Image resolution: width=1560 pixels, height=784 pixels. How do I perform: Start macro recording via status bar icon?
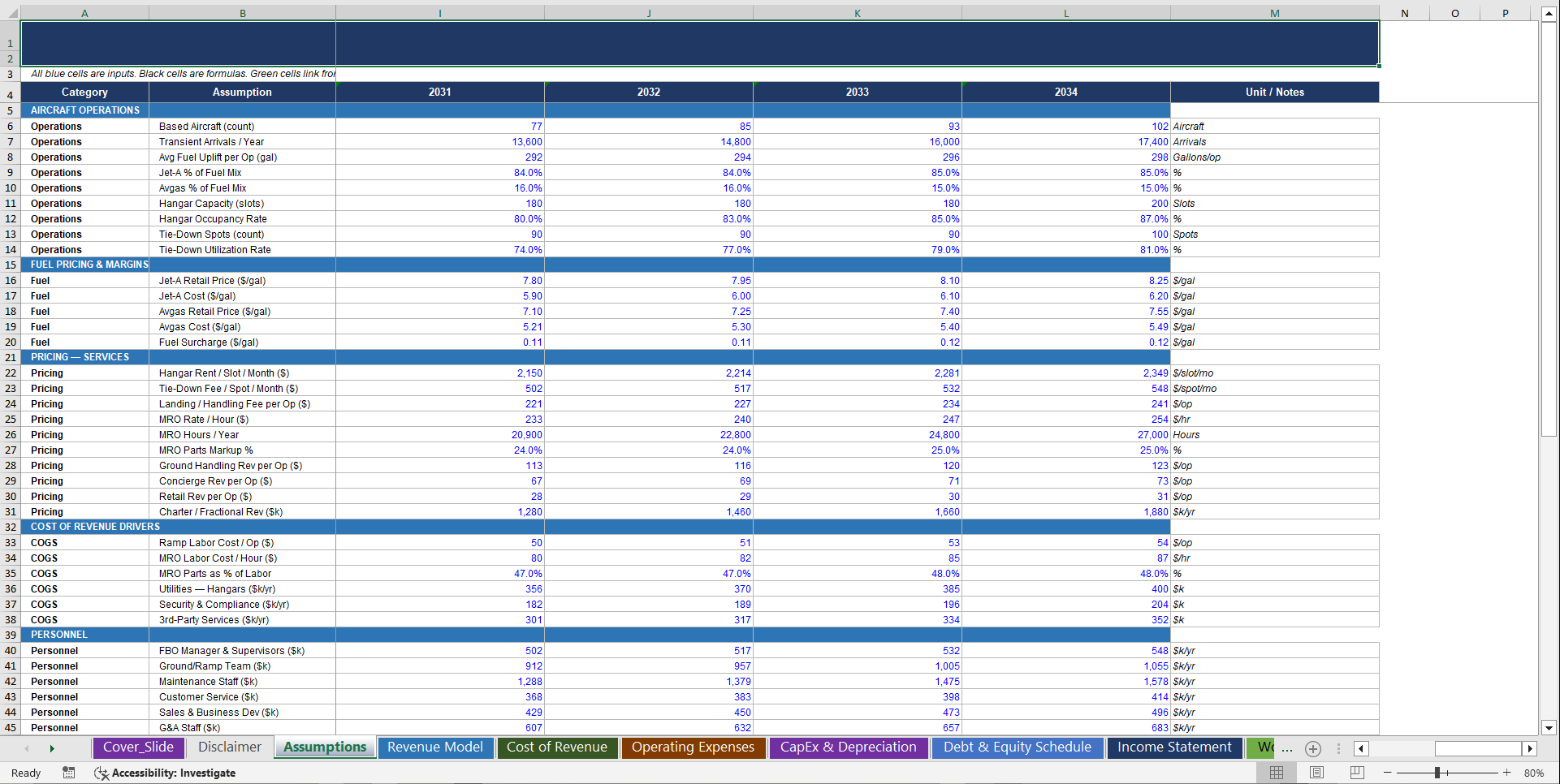(x=69, y=773)
